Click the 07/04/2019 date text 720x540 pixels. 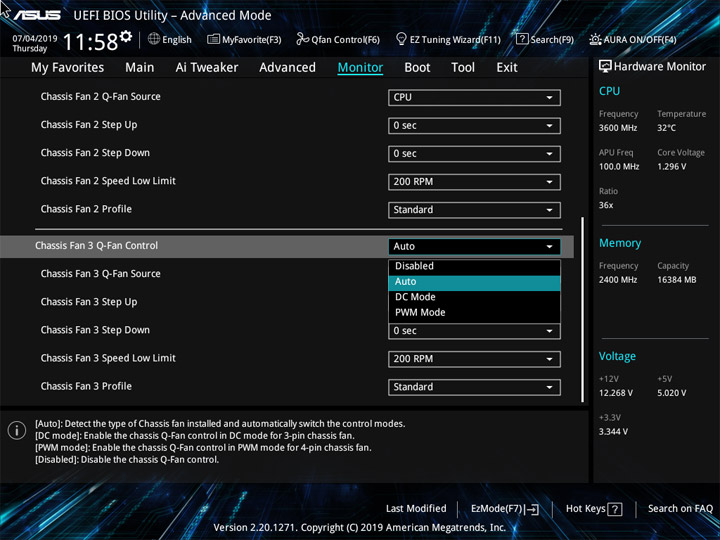(35, 39)
